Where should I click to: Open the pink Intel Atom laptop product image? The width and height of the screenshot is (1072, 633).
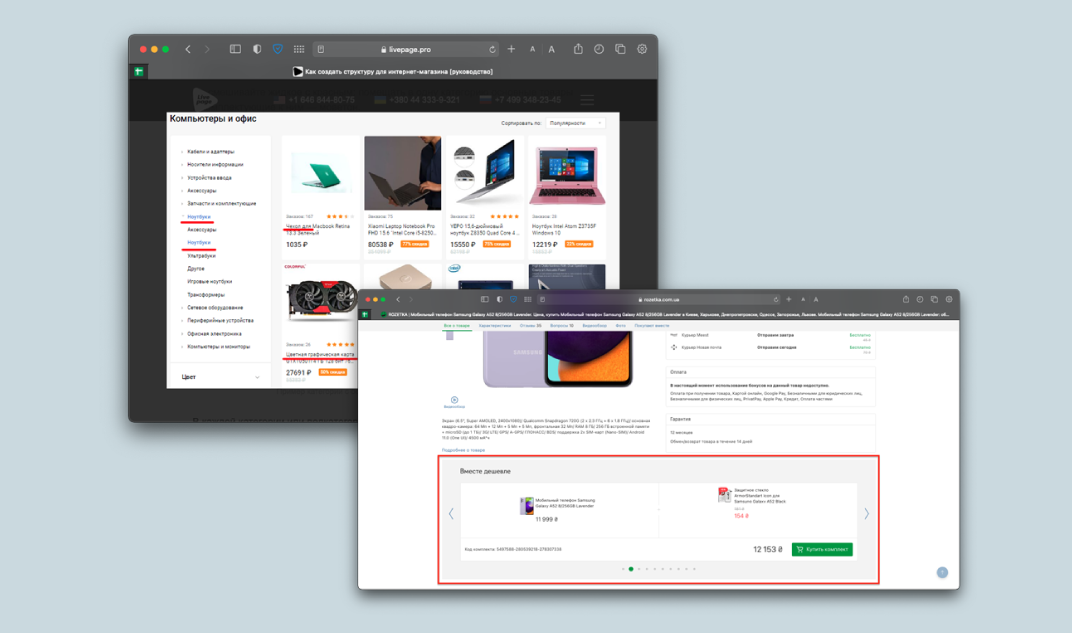tap(567, 174)
